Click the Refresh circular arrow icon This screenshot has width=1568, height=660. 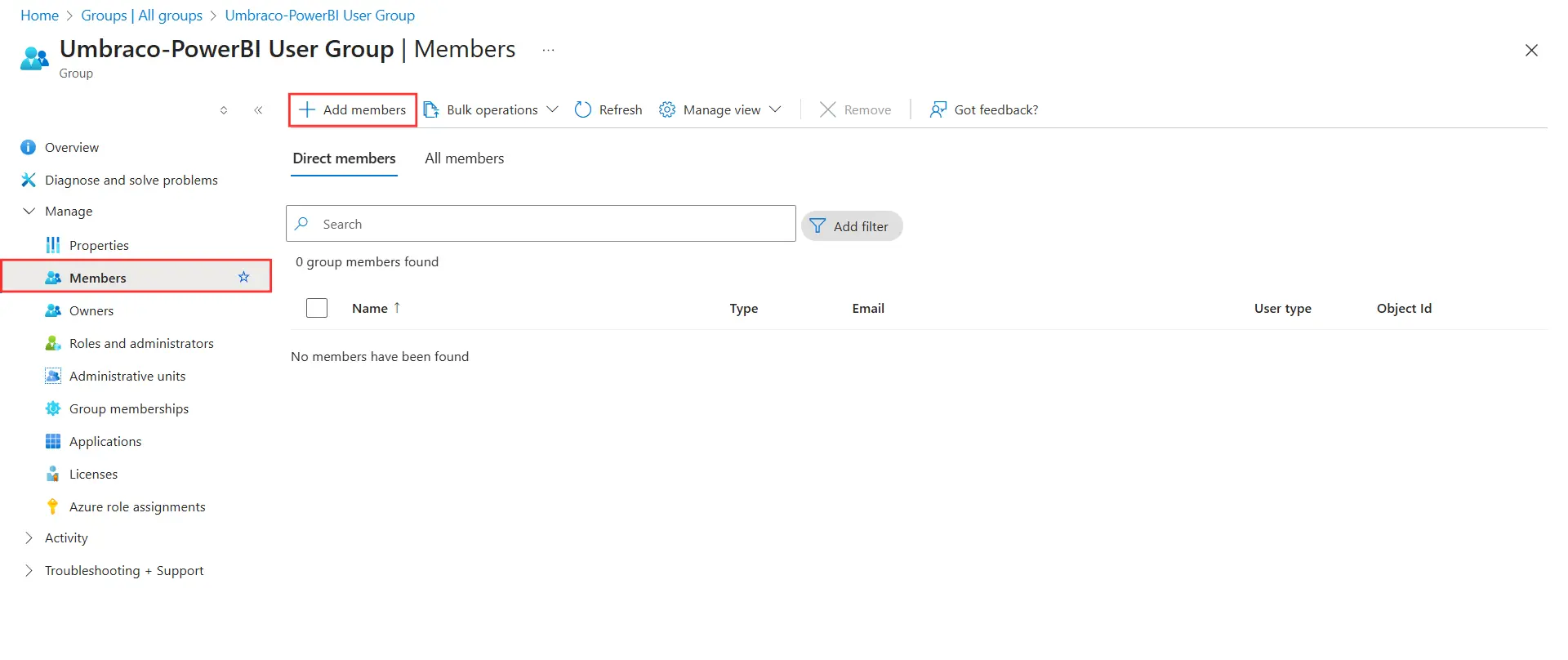click(x=583, y=109)
